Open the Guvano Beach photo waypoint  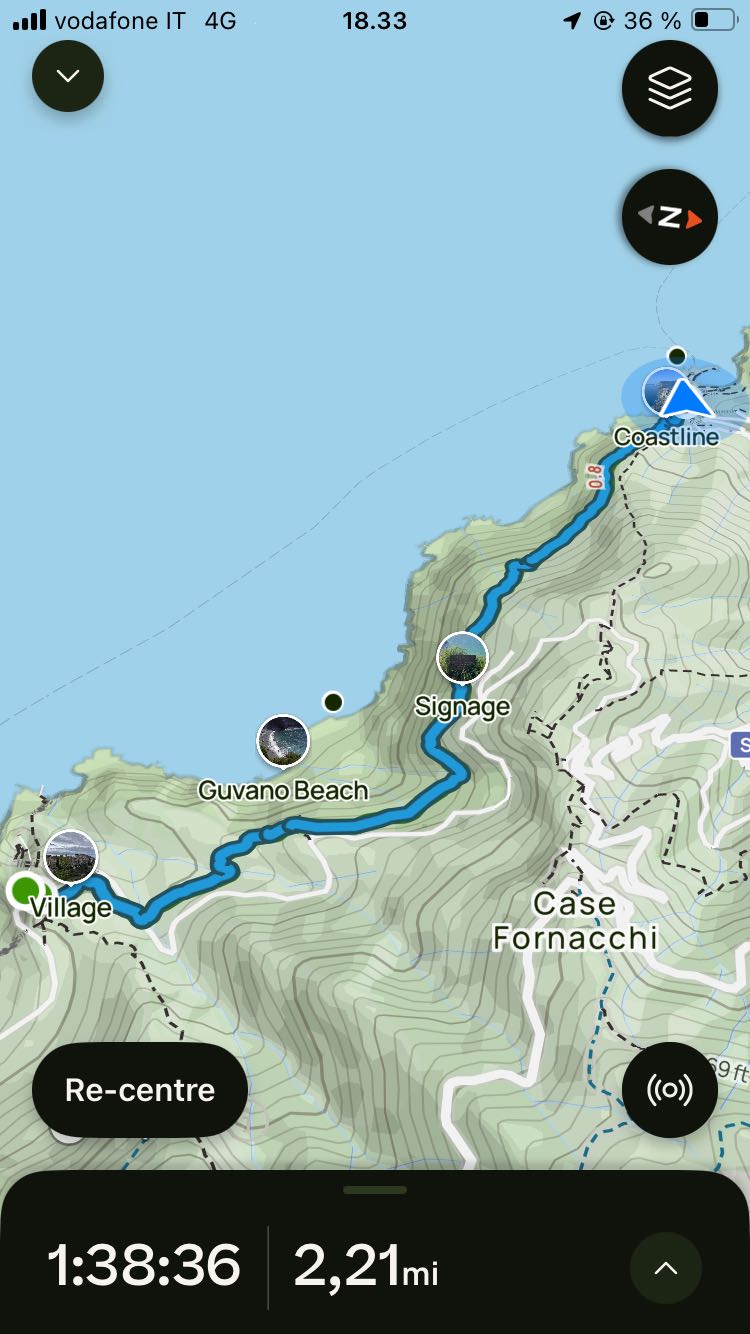283,741
